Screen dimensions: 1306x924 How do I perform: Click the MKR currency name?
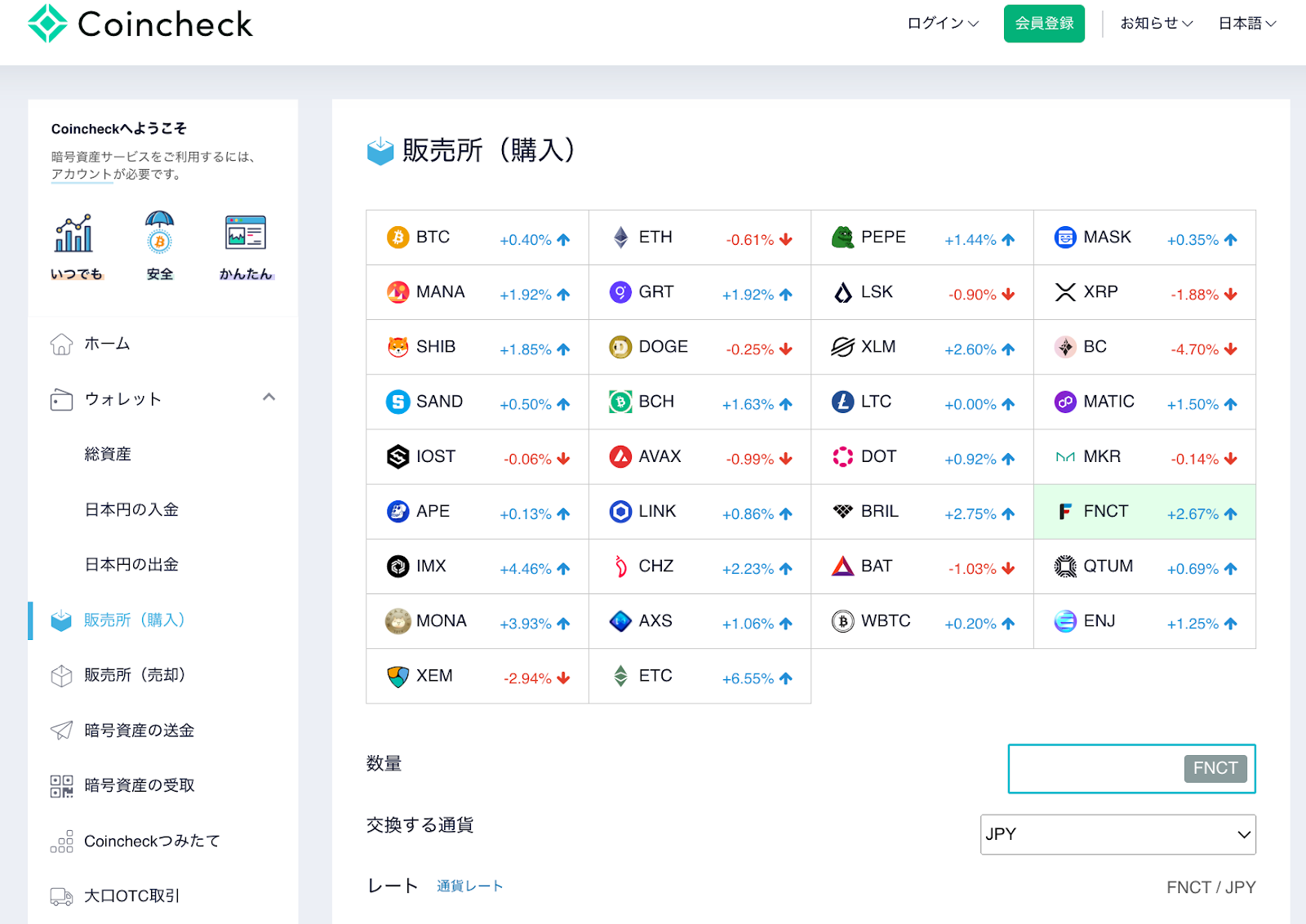[x=1102, y=456]
